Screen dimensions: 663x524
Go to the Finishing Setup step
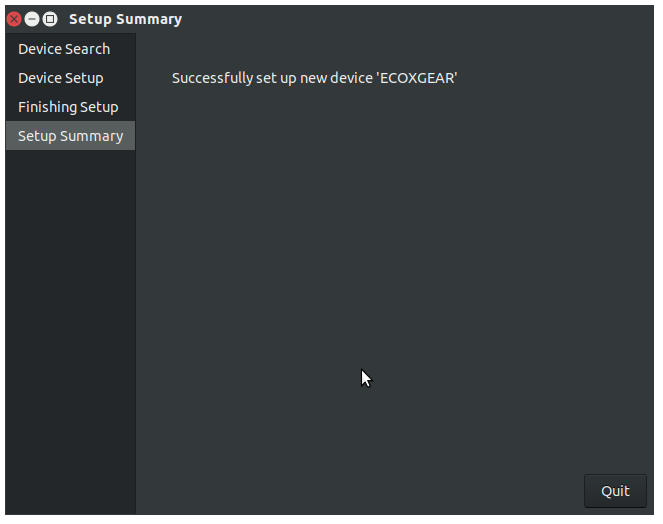(70, 107)
